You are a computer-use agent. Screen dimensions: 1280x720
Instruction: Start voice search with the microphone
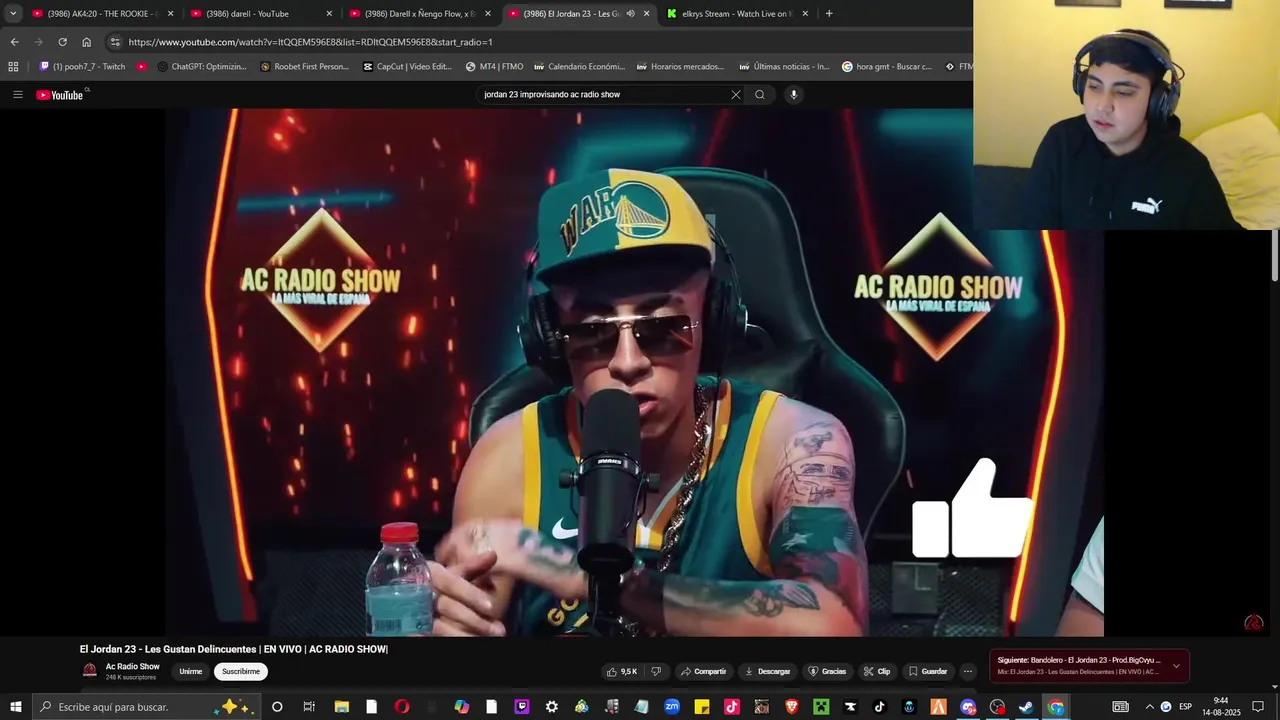click(x=794, y=95)
